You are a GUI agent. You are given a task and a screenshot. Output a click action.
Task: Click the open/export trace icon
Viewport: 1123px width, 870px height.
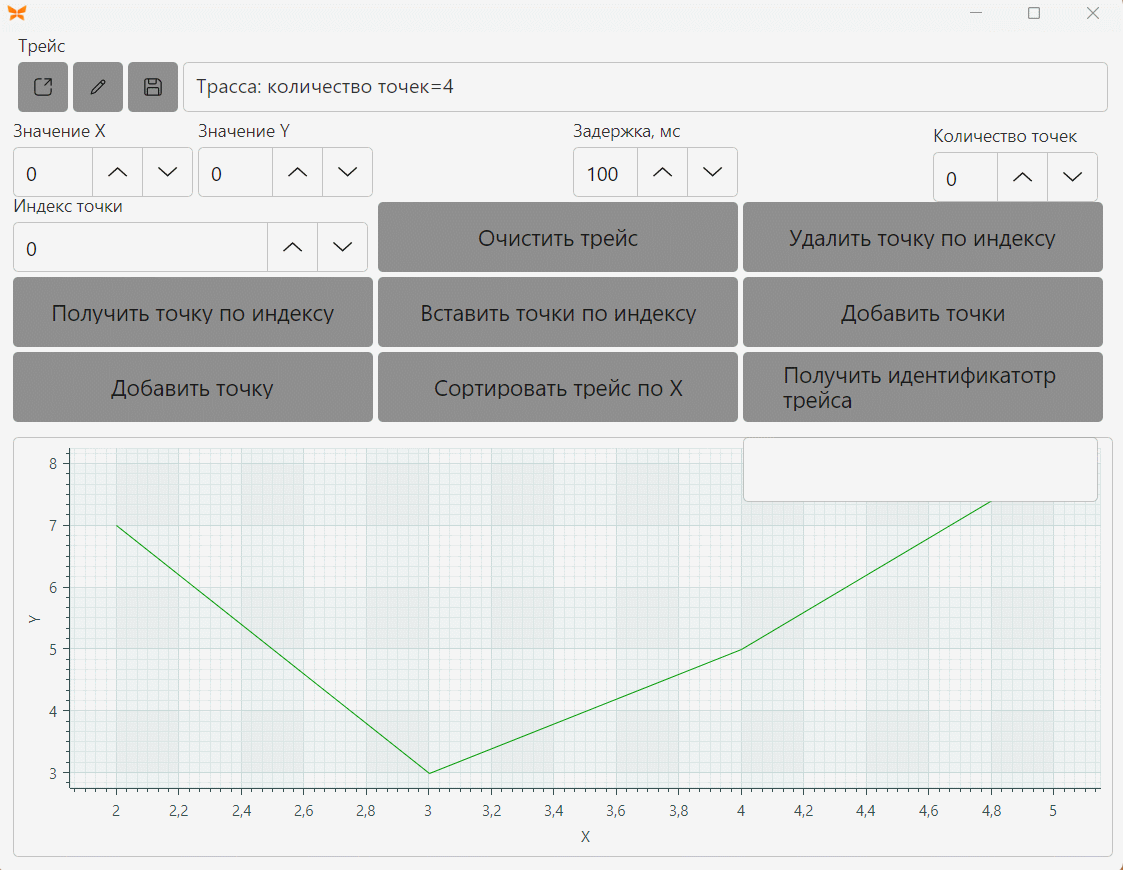(43, 87)
